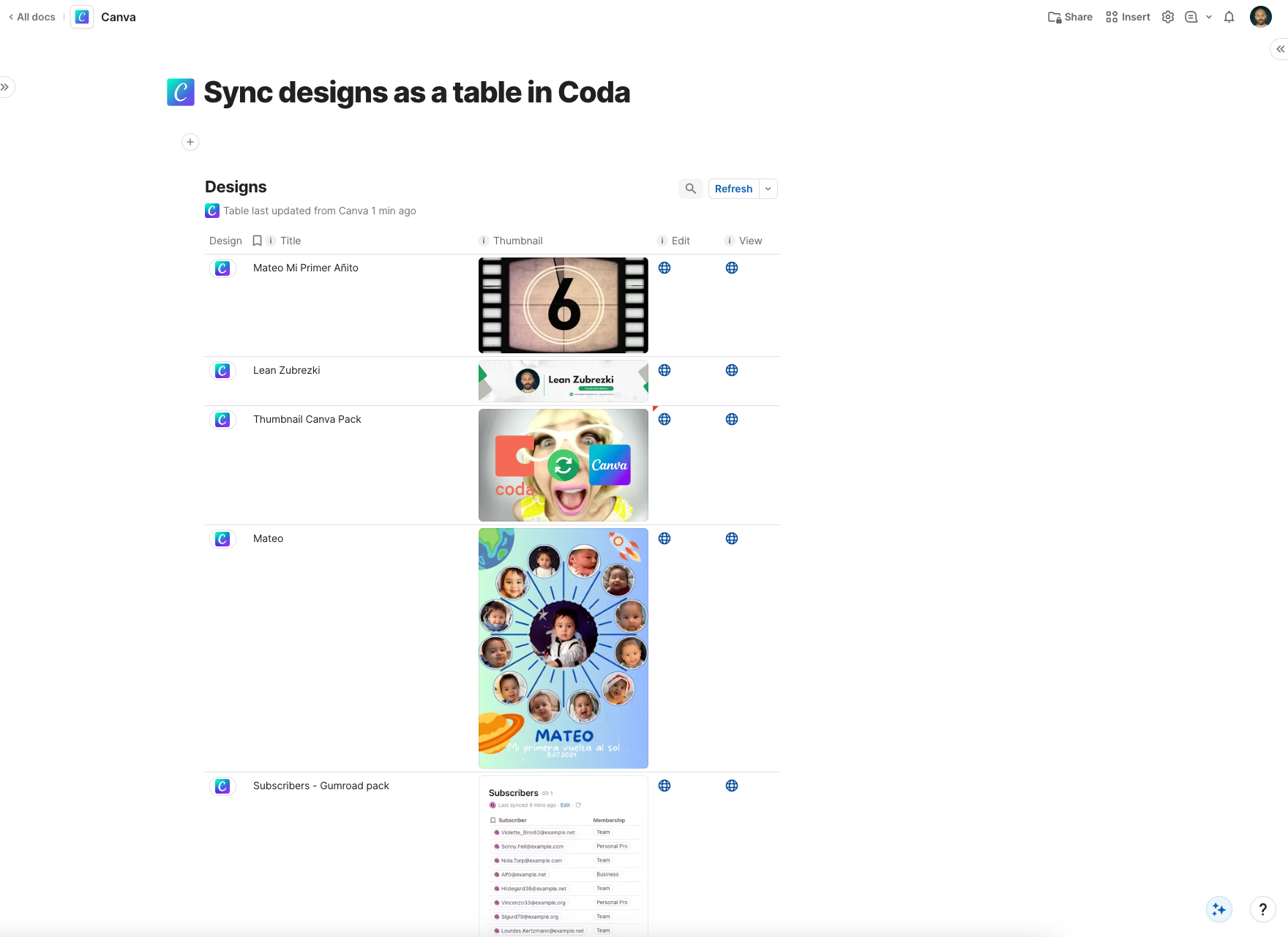The image size is (1288, 937).
Task: Click the title Mateo Mi Primer Añito
Action: (306, 268)
